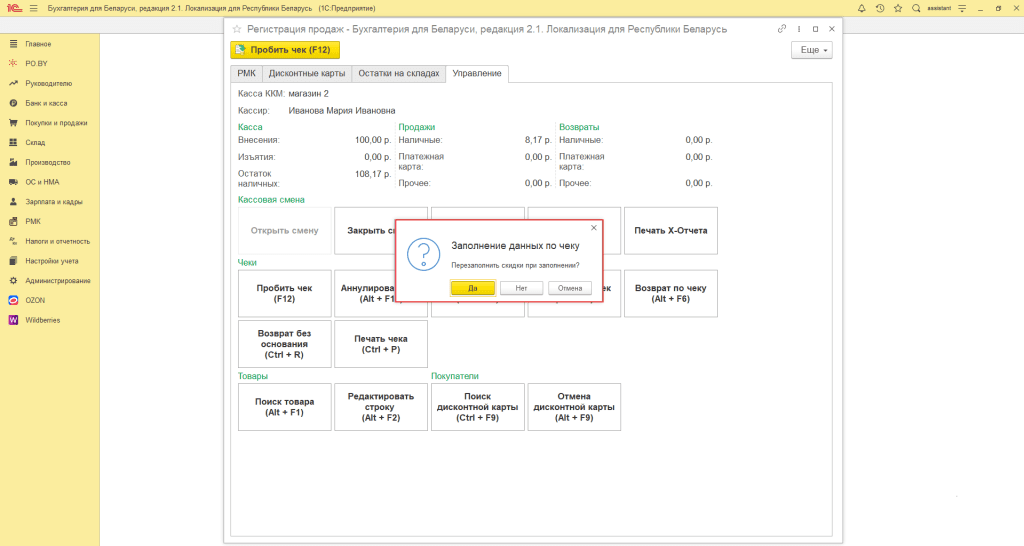
Task: Click Отмена дисконтной карты (Alt + F9)
Action: 574,407
